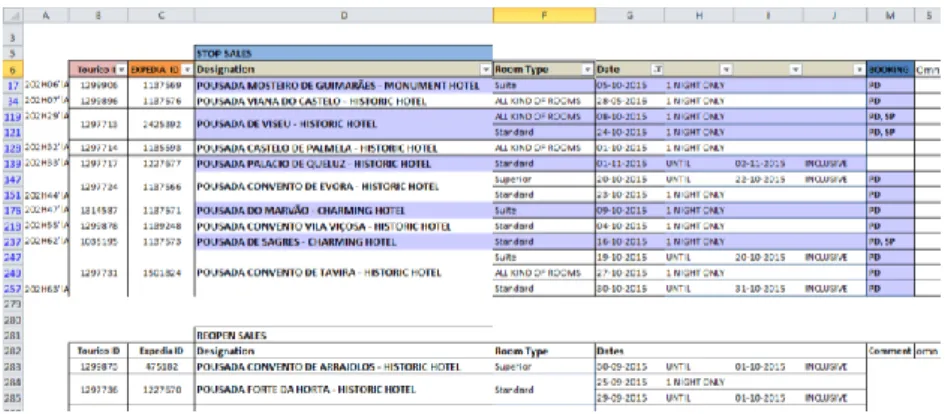Select row 6 header
This screenshot has width=945, height=414.
pos(13,70)
